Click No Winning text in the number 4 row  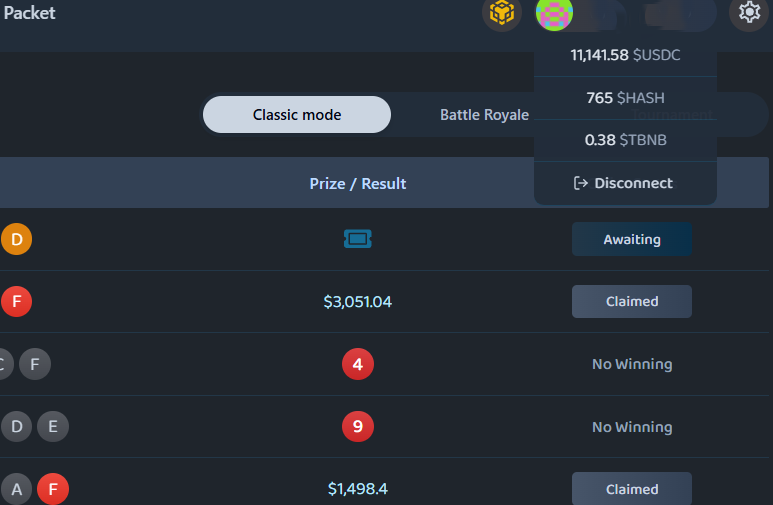tap(632, 364)
